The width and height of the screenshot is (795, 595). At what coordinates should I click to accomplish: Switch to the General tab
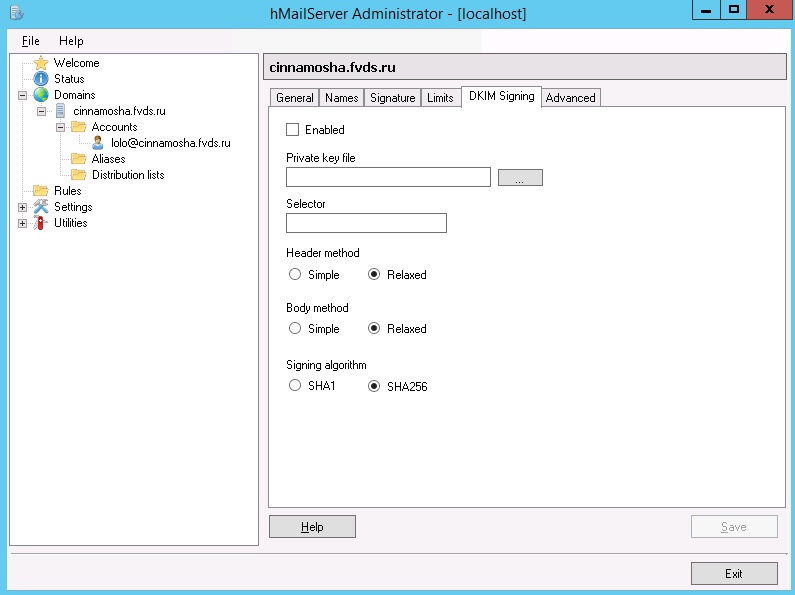pyautogui.click(x=295, y=98)
